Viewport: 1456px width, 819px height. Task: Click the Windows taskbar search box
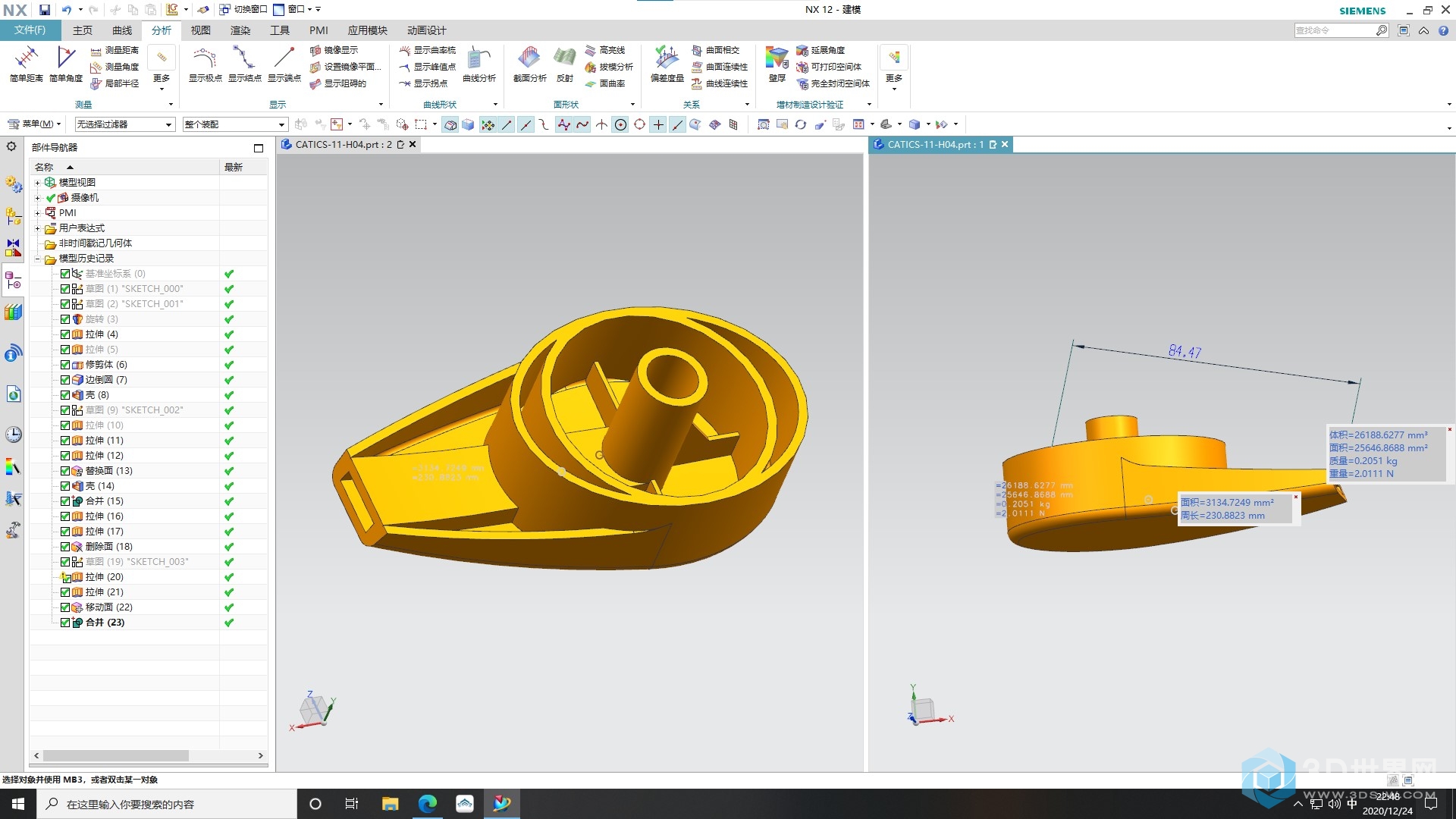pos(167,804)
